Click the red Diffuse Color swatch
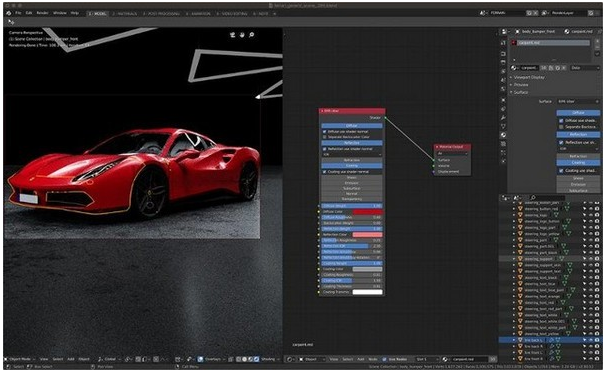 (x=368, y=212)
